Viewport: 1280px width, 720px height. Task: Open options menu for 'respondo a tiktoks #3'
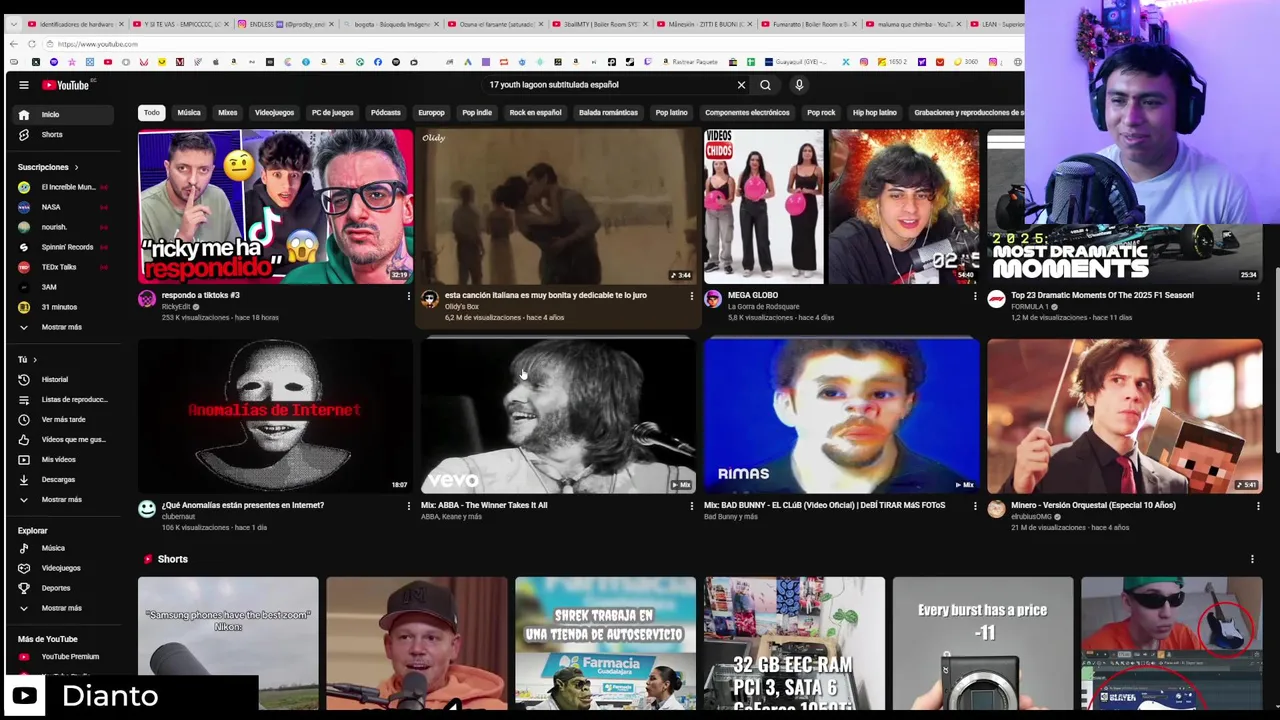[408, 296]
